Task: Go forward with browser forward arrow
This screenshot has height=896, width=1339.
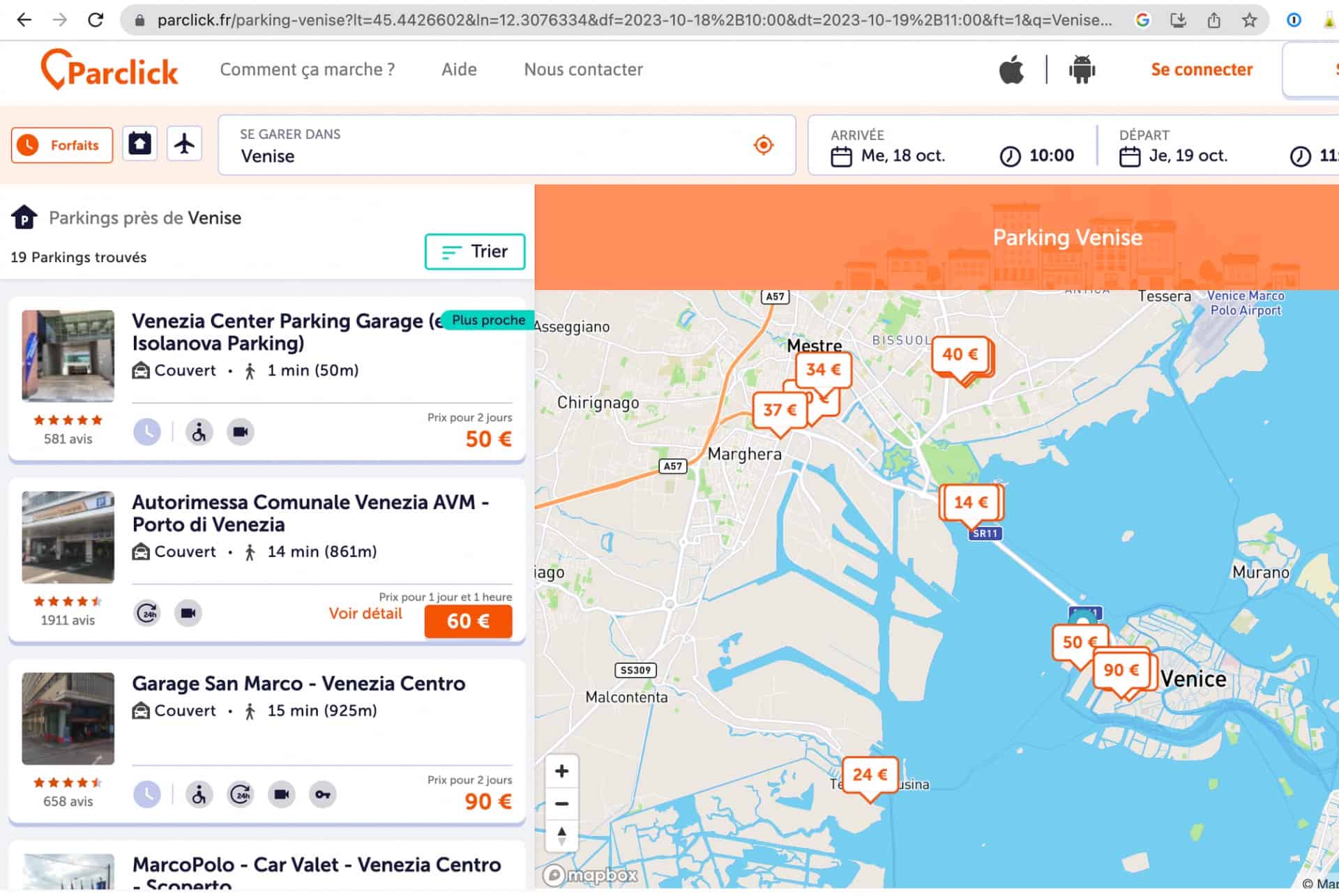Action: (x=60, y=20)
